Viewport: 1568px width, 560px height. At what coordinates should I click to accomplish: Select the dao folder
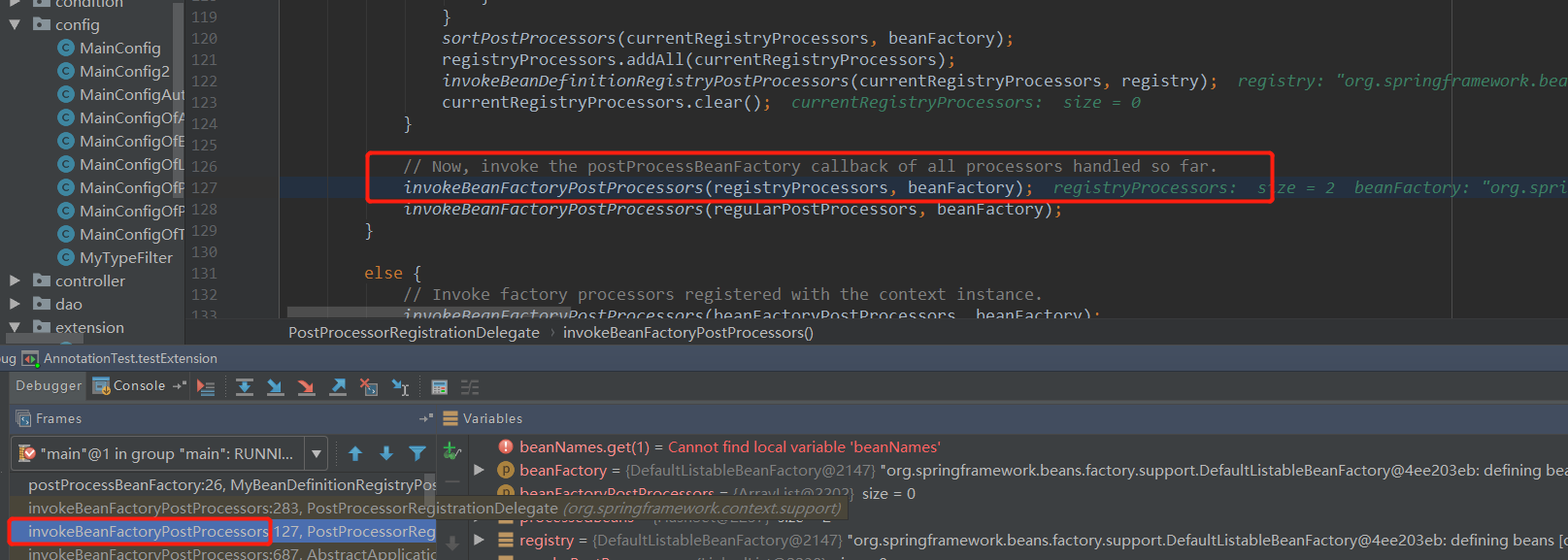click(69, 304)
